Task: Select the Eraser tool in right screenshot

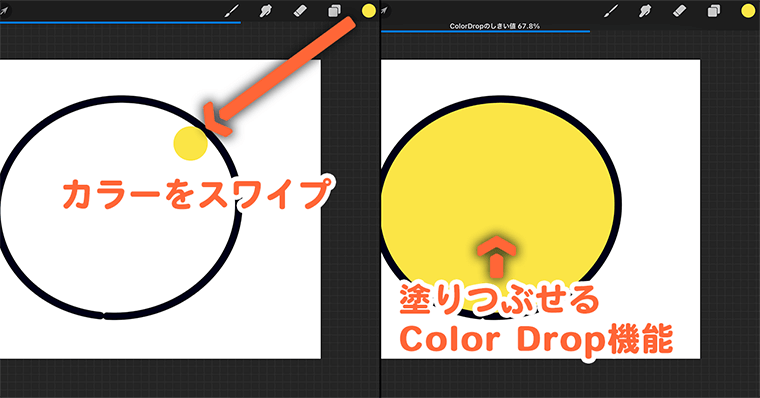Action: tap(680, 11)
